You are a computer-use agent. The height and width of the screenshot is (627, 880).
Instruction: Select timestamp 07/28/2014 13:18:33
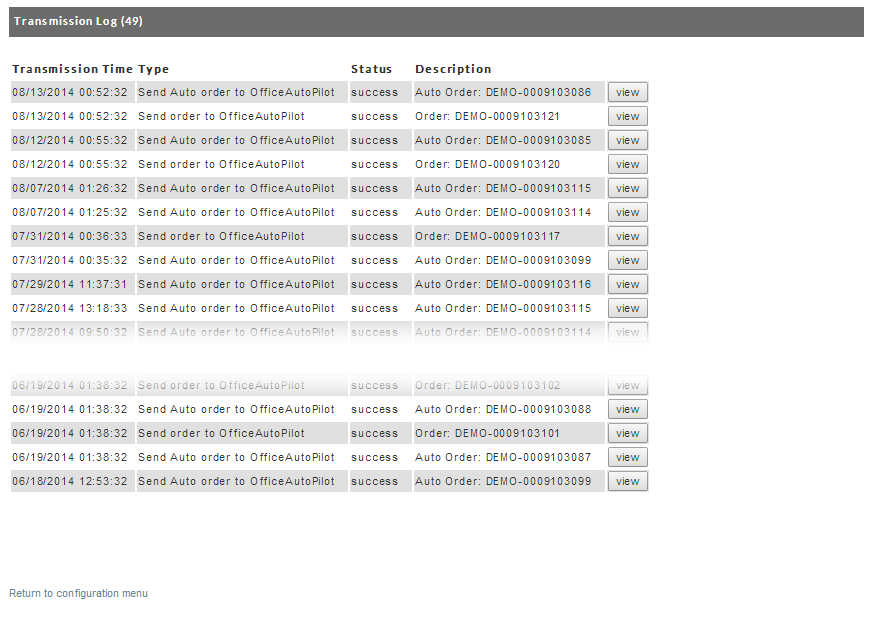70,308
